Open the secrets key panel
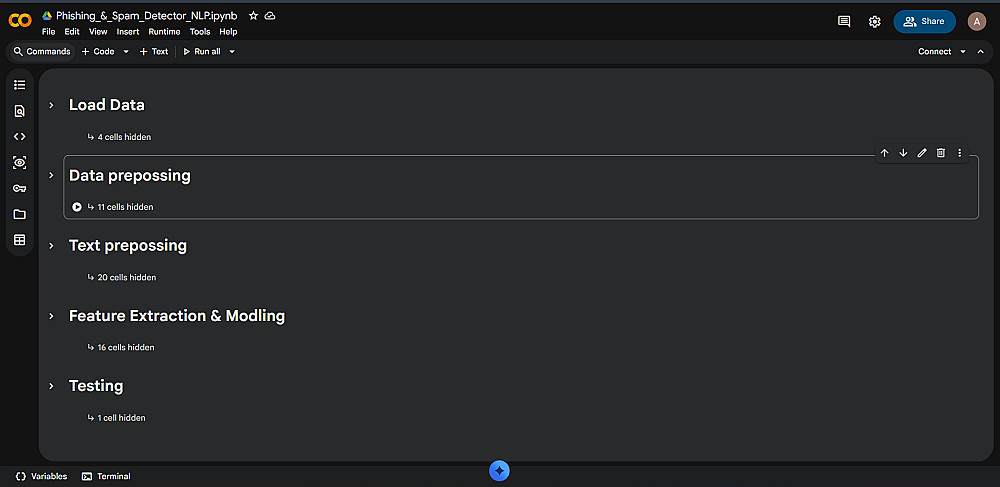Screen dimensions: 1000x487 coord(19,188)
